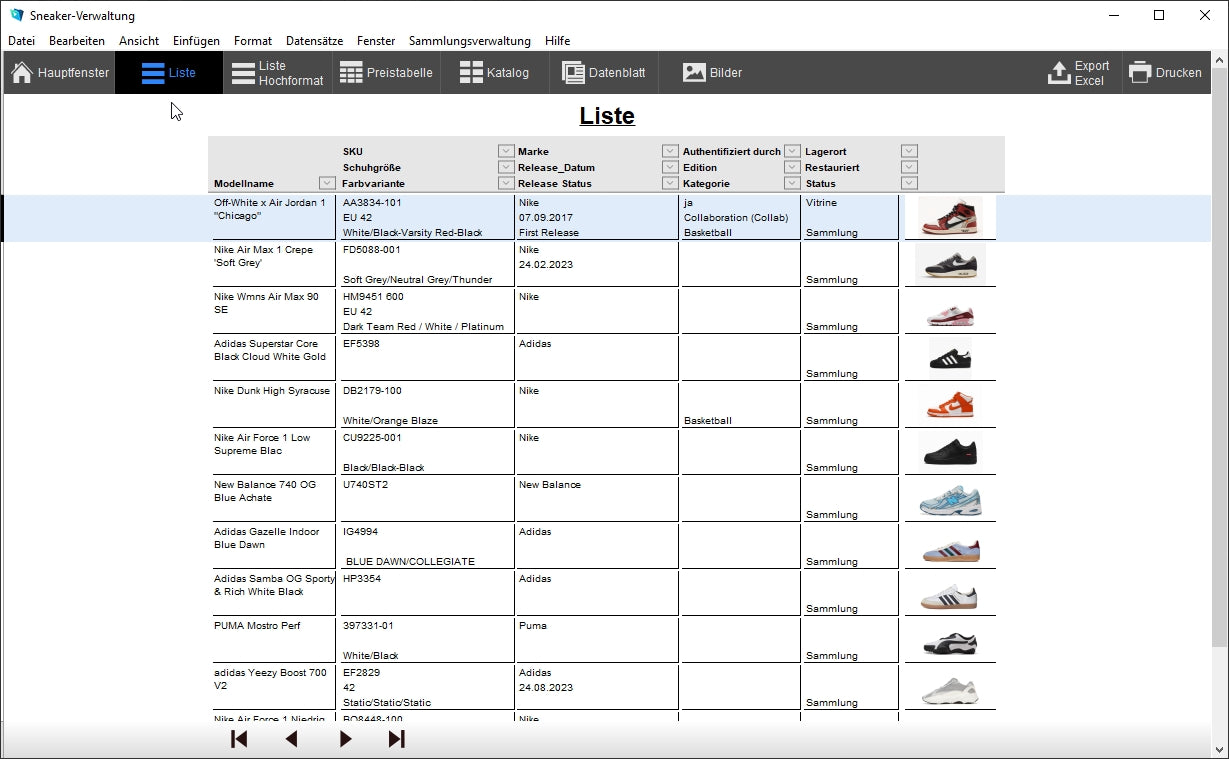Expand the Modellname sort dropdown
Image resolution: width=1229 pixels, height=759 pixels.
click(x=327, y=183)
